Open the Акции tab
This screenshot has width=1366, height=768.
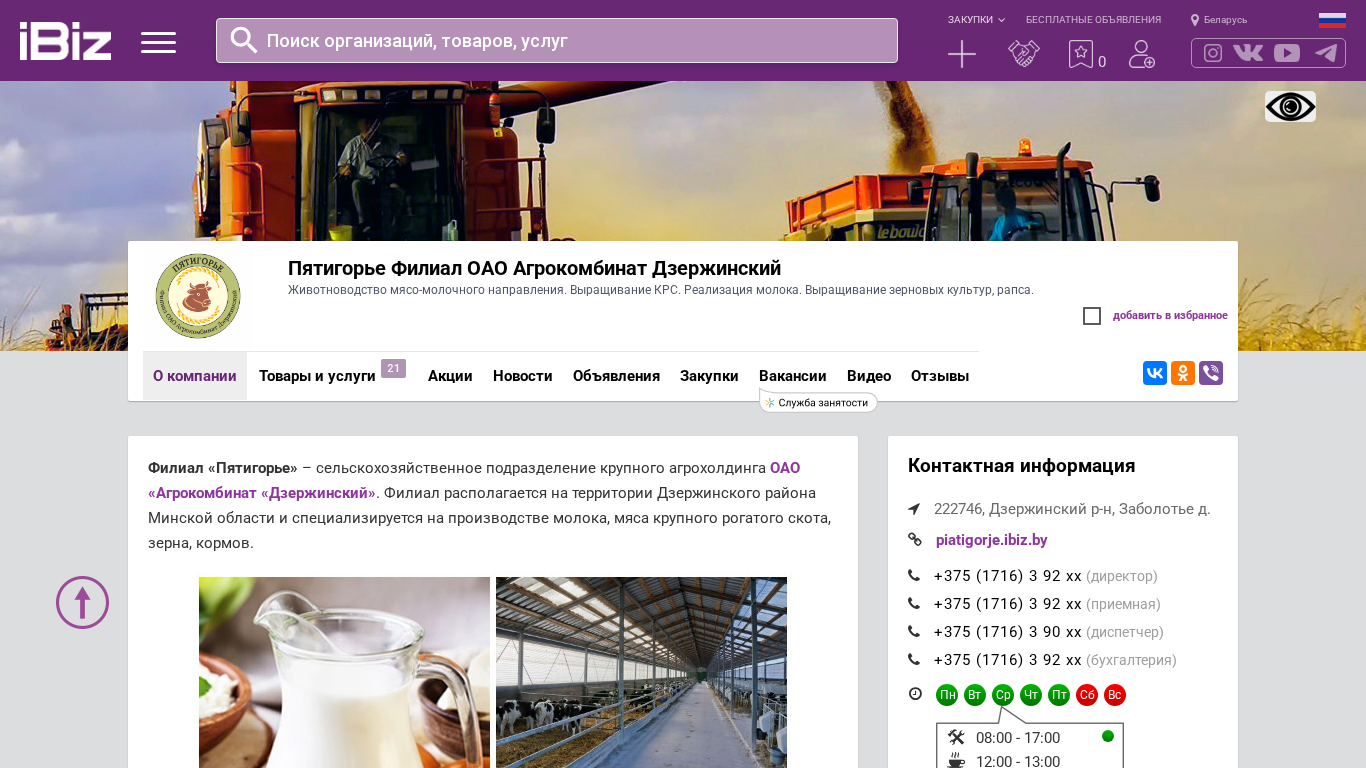coord(450,376)
